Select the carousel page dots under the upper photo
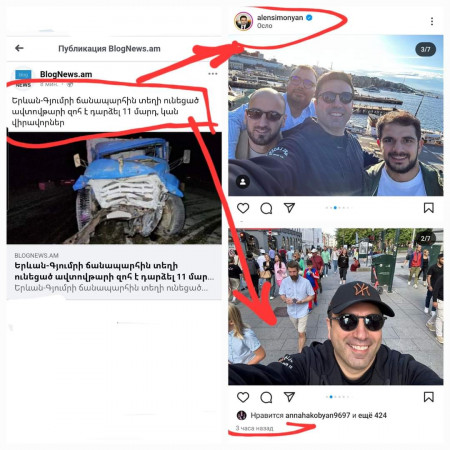This screenshot has height=450, width=450. point(337,208)
